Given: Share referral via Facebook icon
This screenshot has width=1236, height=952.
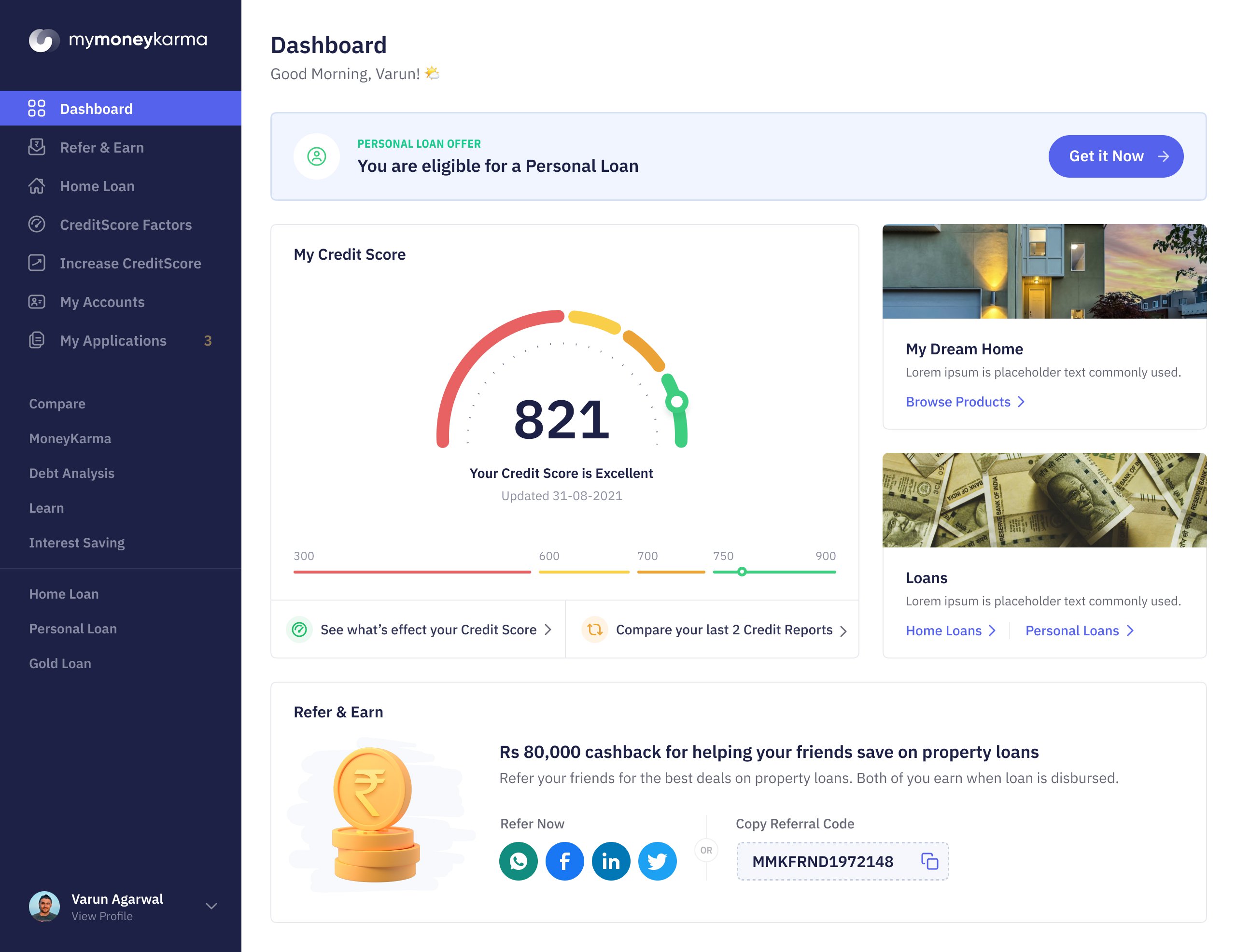Looking at the screenshot, I should (564, 861).
